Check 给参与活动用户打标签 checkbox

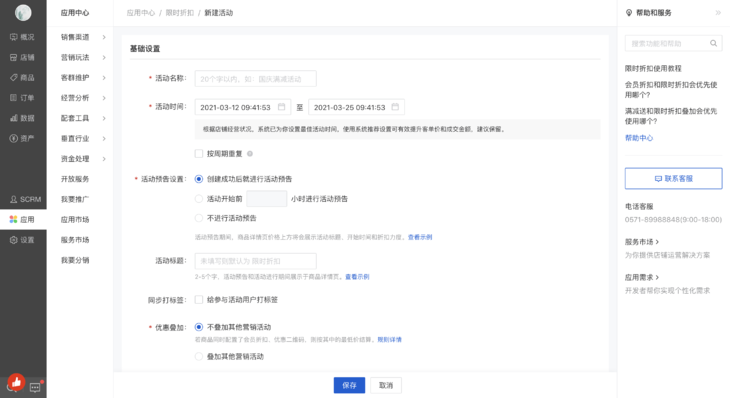[x=199, y=299]
